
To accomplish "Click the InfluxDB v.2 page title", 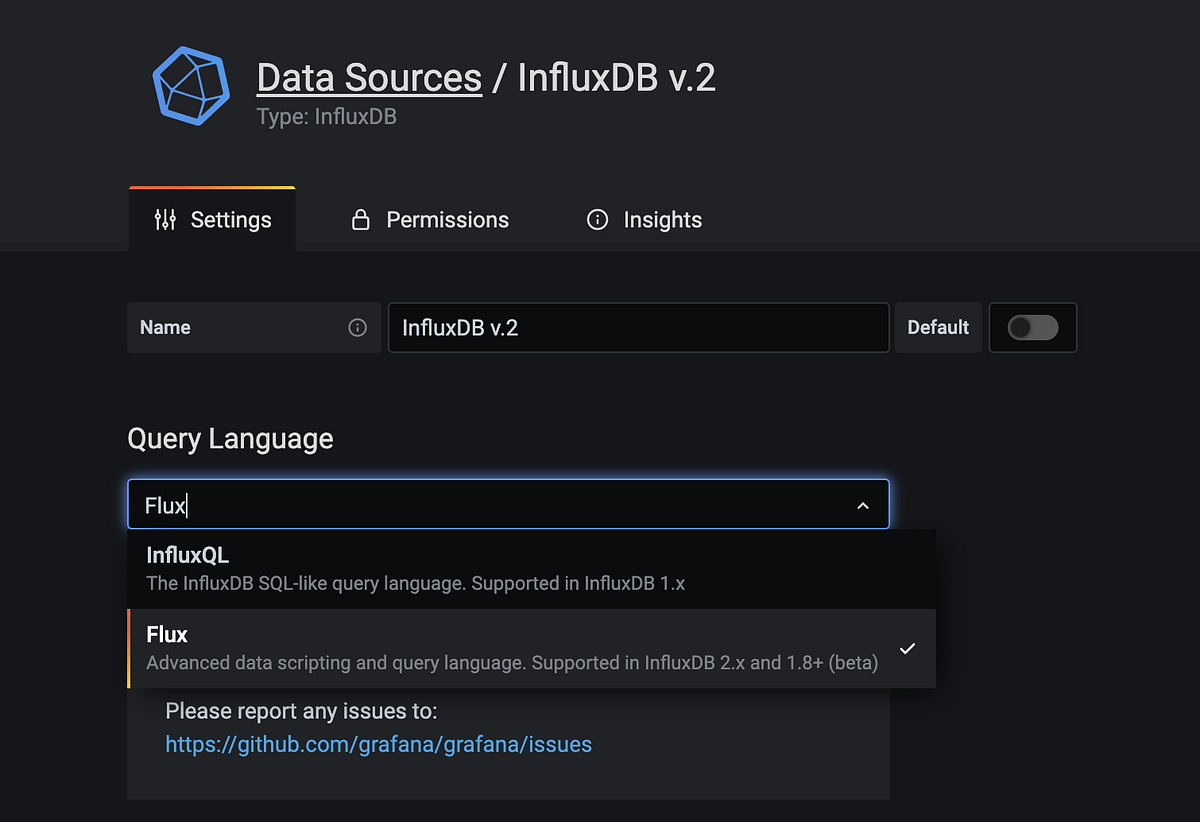I will pyautogui.click(x=617, y=78).
